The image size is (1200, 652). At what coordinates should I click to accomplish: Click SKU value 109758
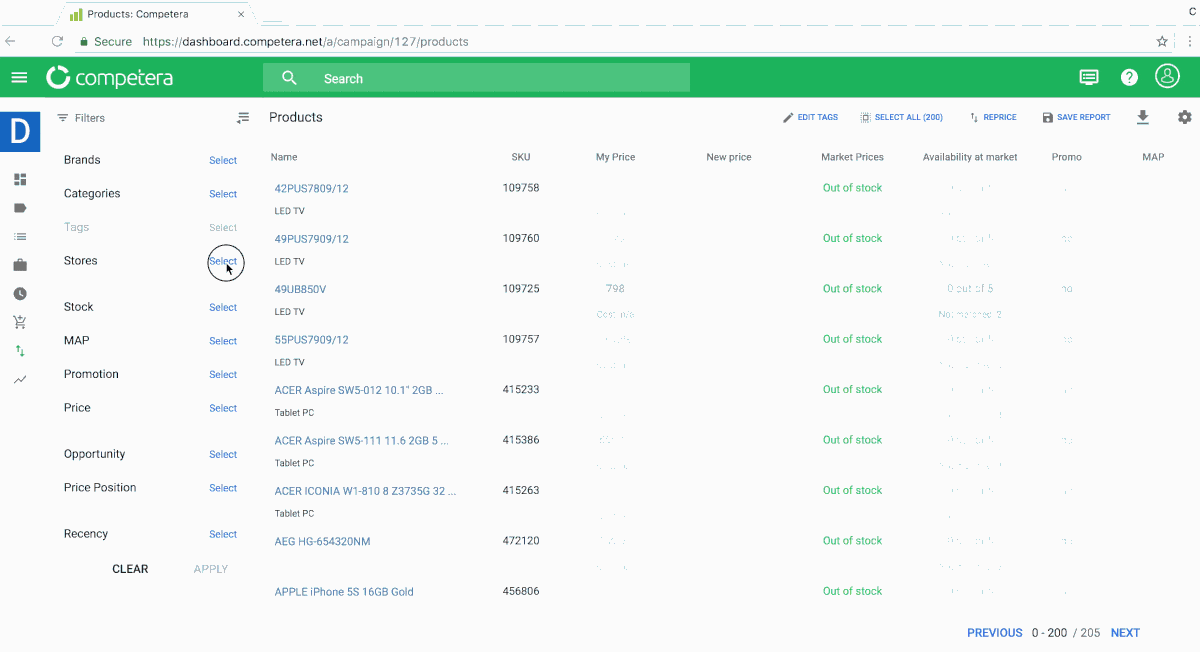point(521,188)
